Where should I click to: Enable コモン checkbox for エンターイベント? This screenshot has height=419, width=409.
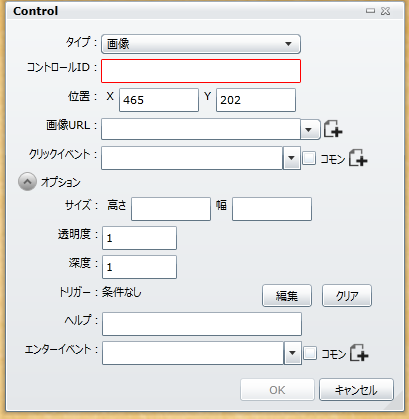310,353
